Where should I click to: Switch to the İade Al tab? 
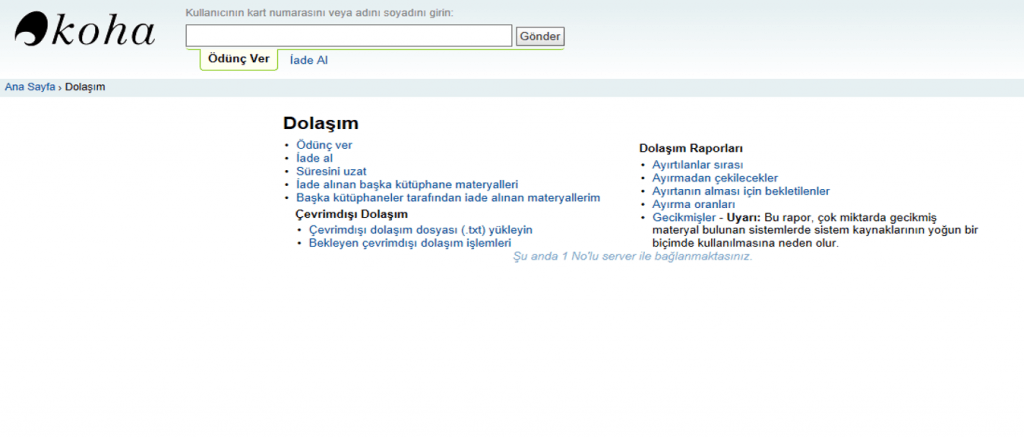(308, 60)
